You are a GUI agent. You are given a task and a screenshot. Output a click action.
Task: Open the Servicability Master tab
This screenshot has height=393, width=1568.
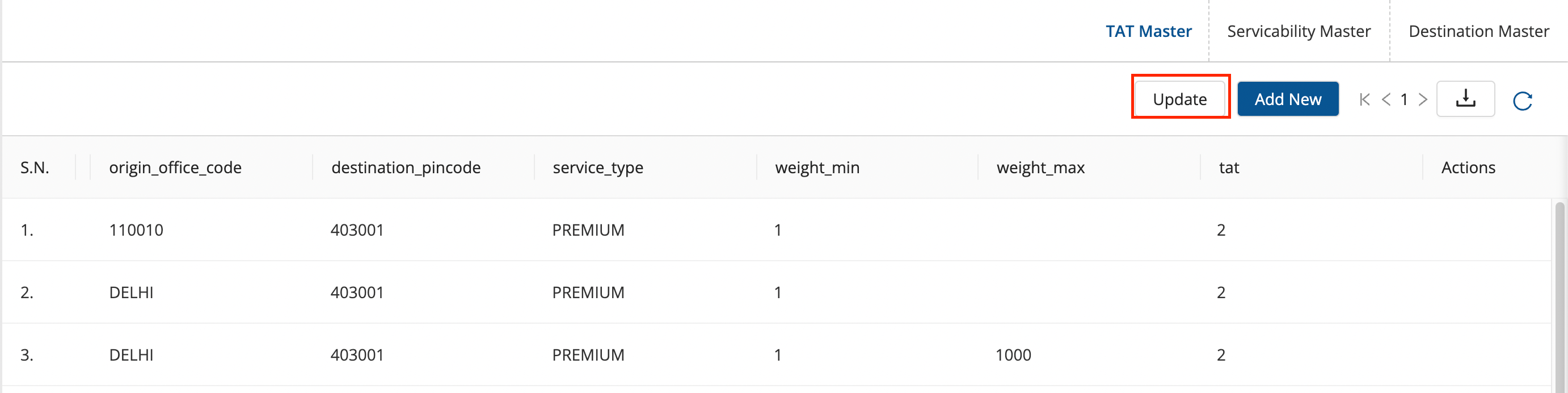pyautogui.click(x=1299, y=31)
